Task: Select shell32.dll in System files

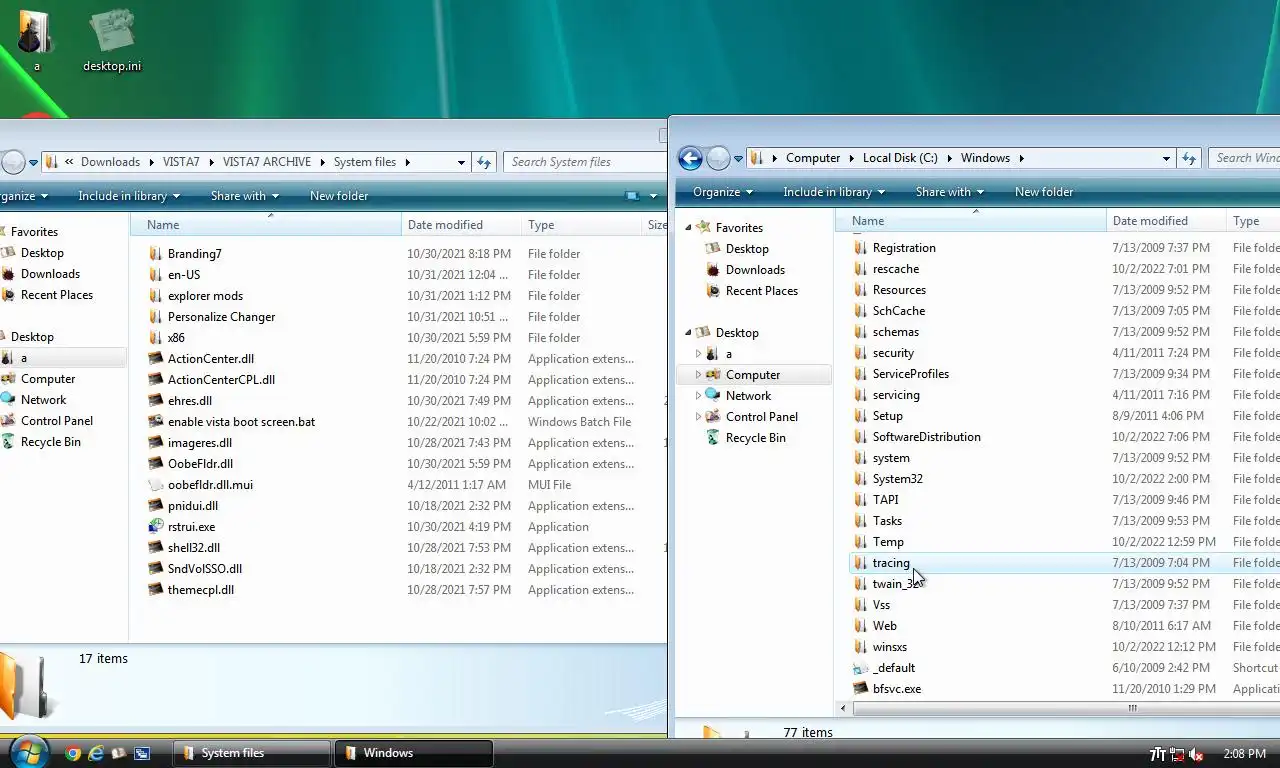Action: (x=194, y=548)
